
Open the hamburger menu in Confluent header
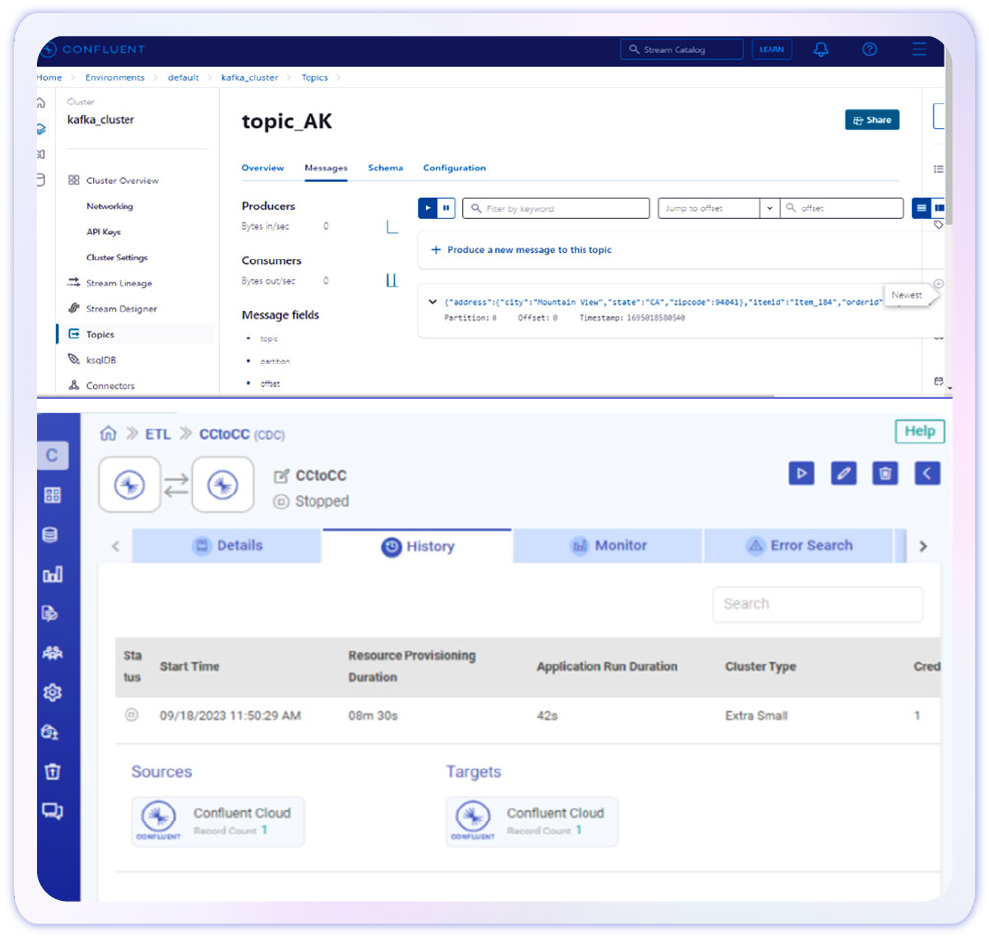919,49
